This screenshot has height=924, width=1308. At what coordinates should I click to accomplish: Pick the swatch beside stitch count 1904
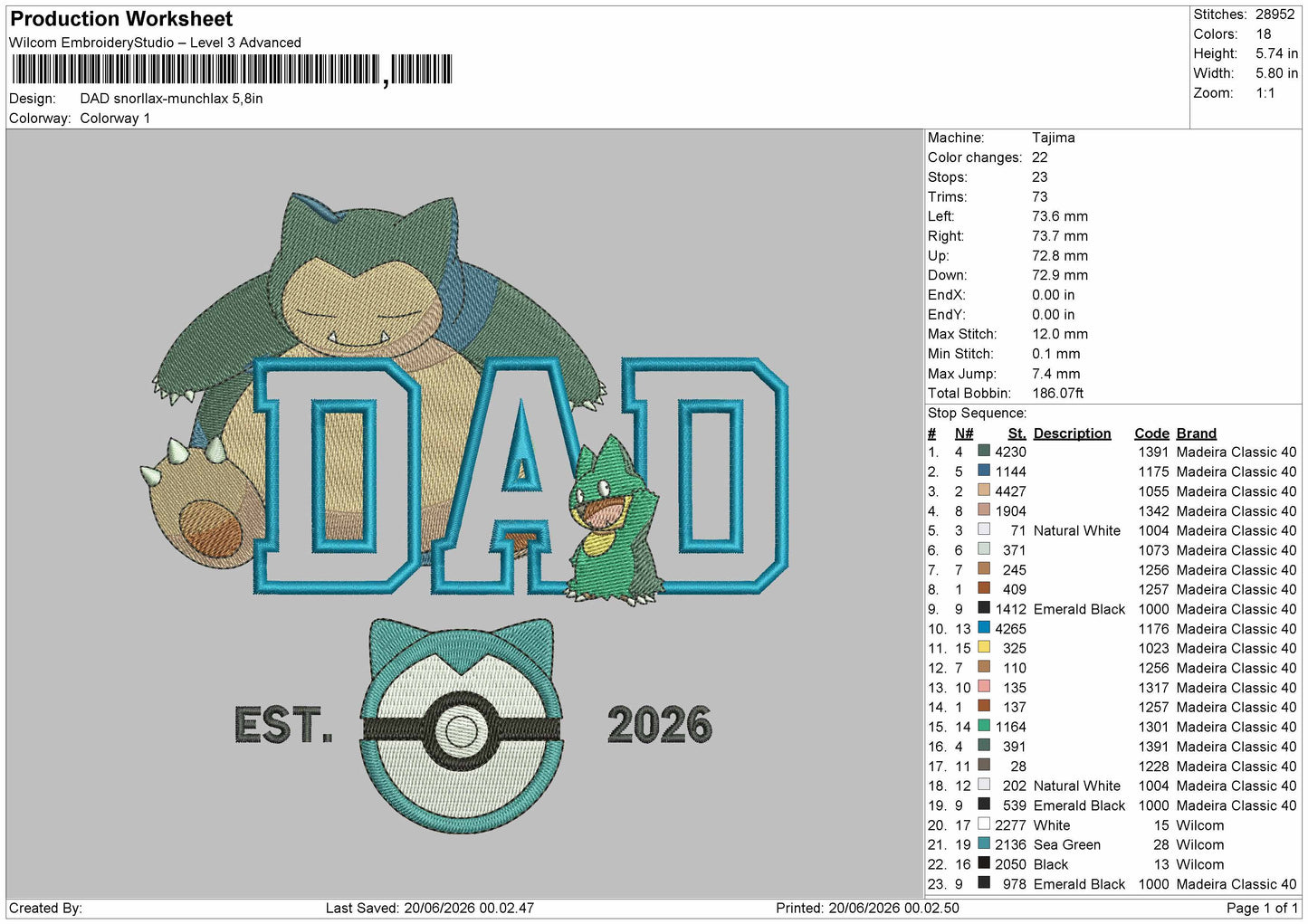(984, 510)
